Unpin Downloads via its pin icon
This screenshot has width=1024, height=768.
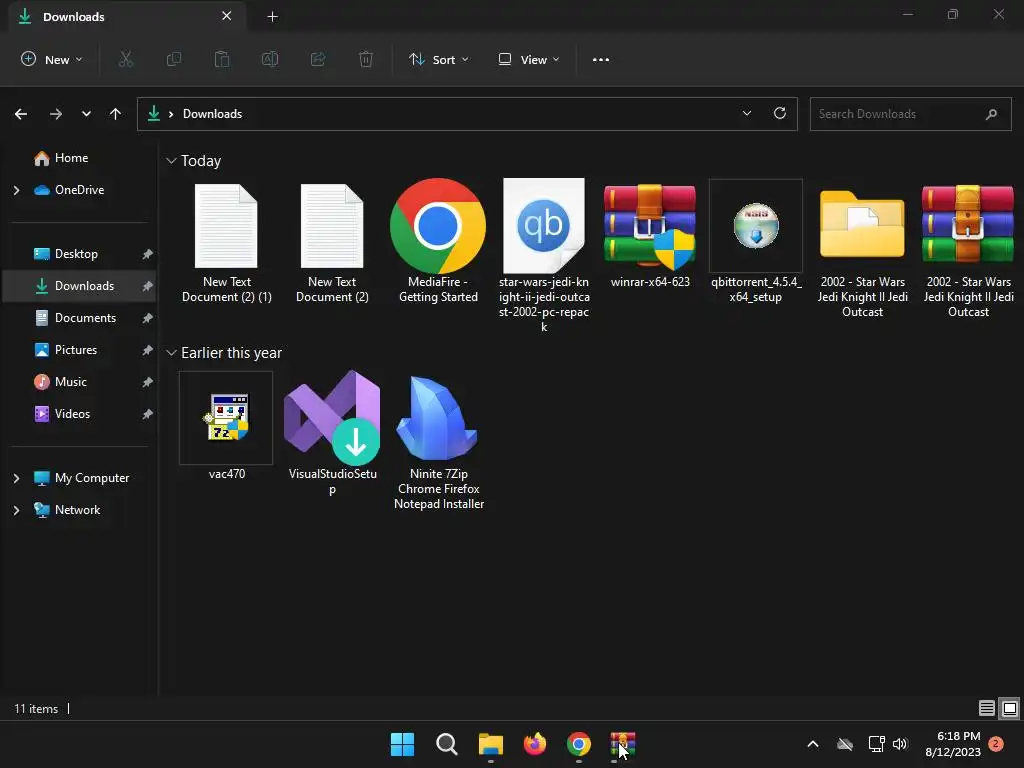(148, 286)
